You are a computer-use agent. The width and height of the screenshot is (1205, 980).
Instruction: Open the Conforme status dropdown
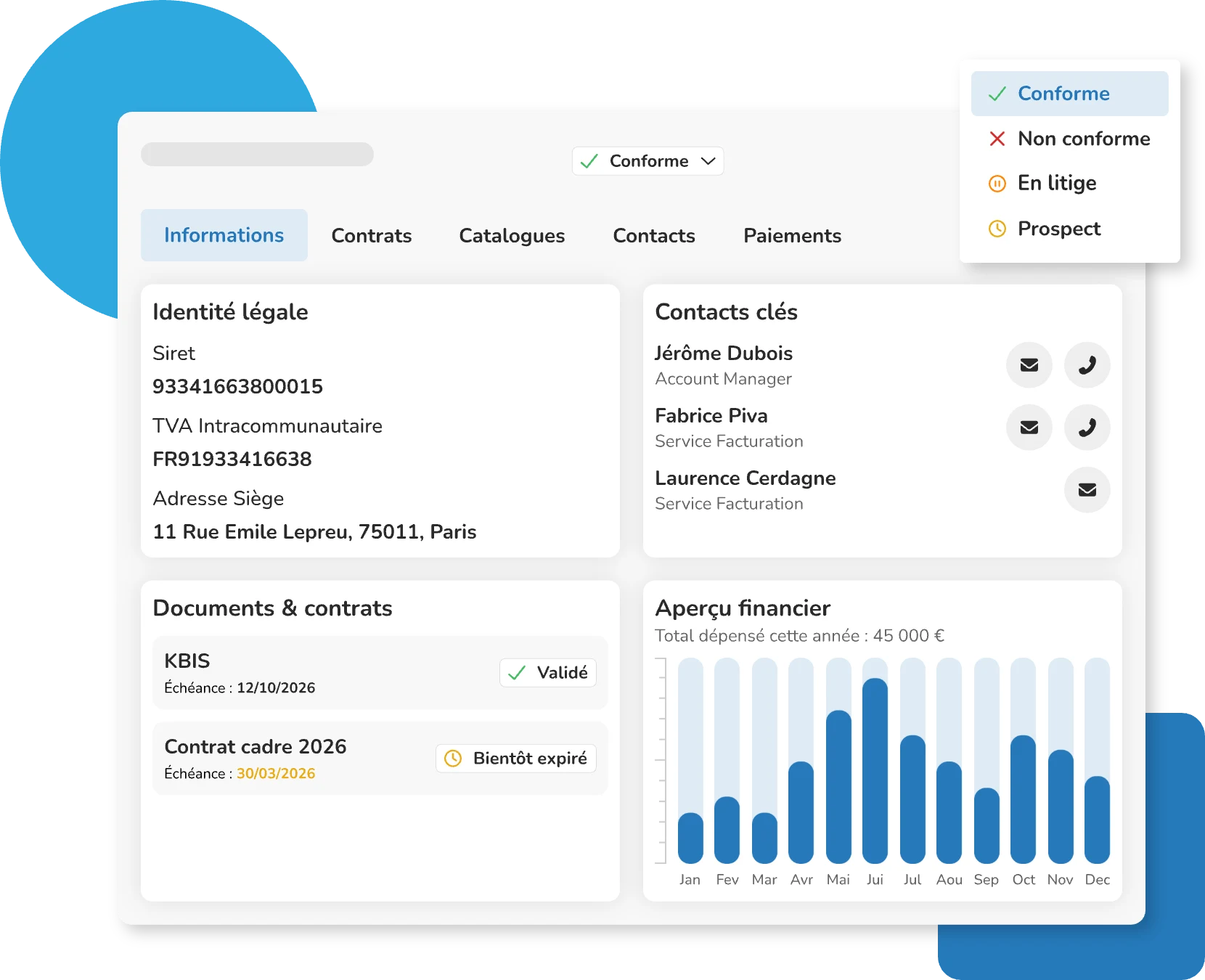point(648,161)
